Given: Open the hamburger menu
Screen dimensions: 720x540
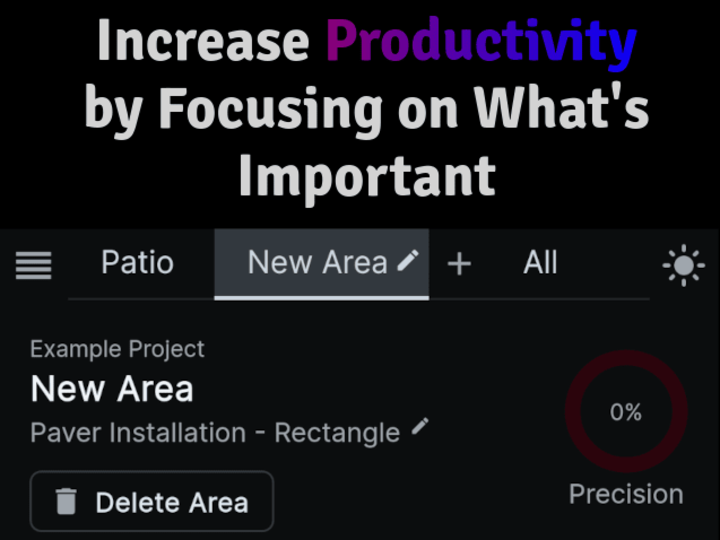Looking at the screenshot, I should (x=34, y=265).
